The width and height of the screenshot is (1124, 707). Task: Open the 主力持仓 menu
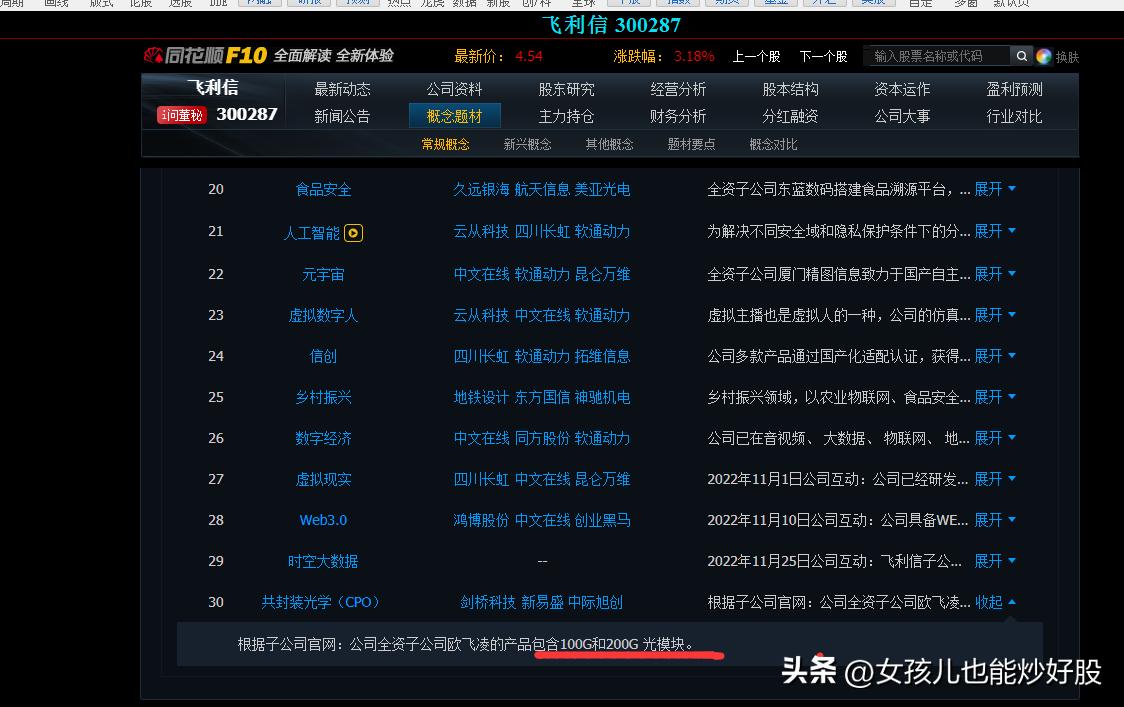click(x=566, y=116)
